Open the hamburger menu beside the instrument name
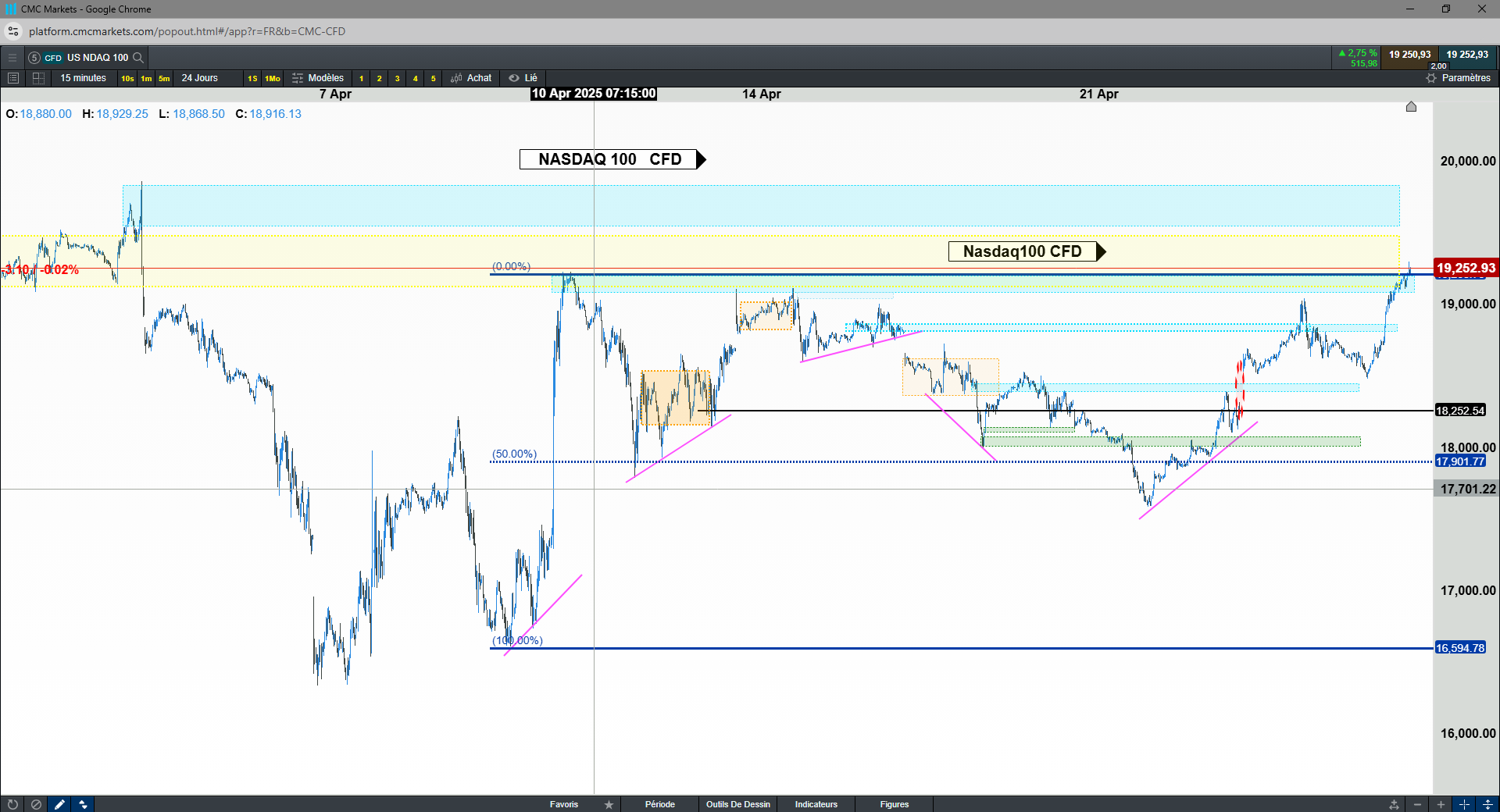This screenshot has width=1500, height=812. coord(12,57)
